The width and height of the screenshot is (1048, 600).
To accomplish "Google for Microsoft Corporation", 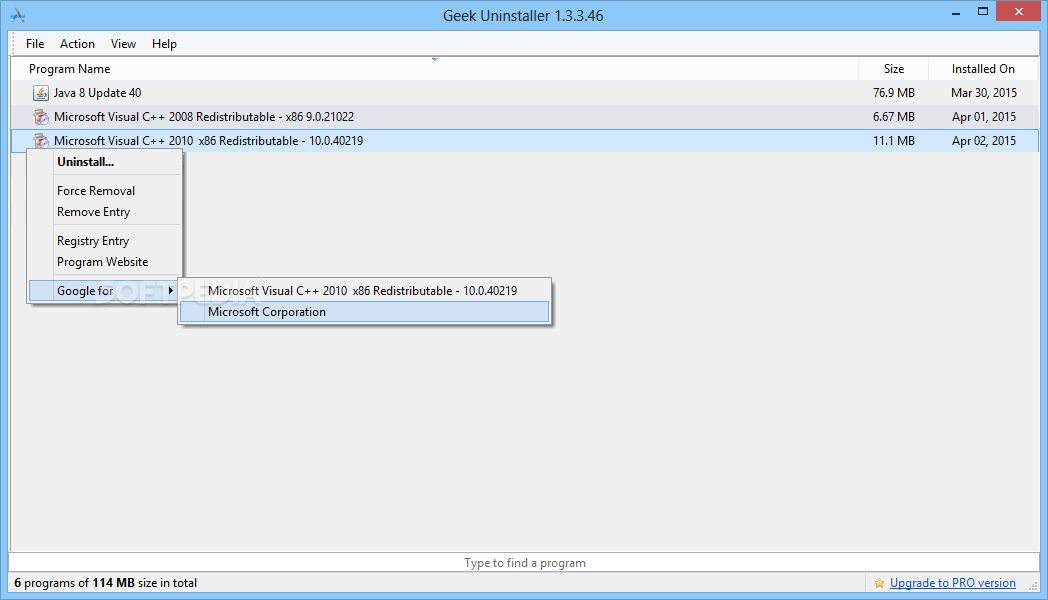I will (x=364, y=312).
